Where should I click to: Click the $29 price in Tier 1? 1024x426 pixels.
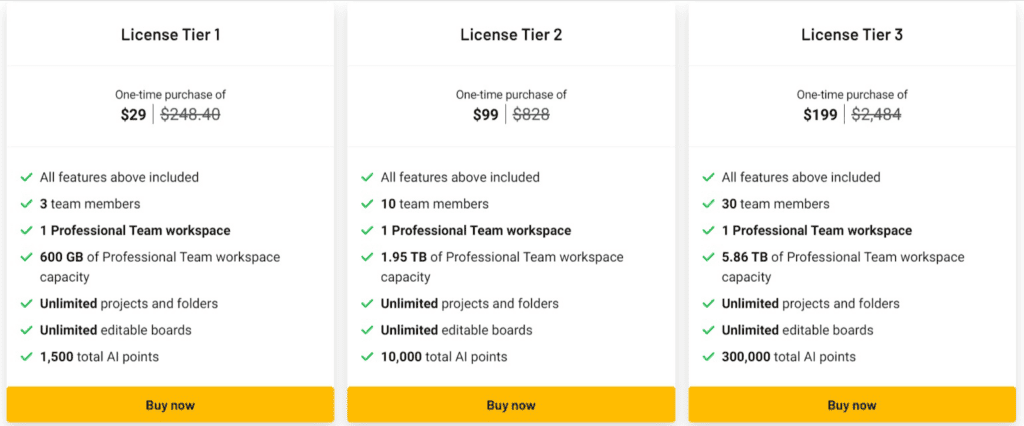[133, 114]
